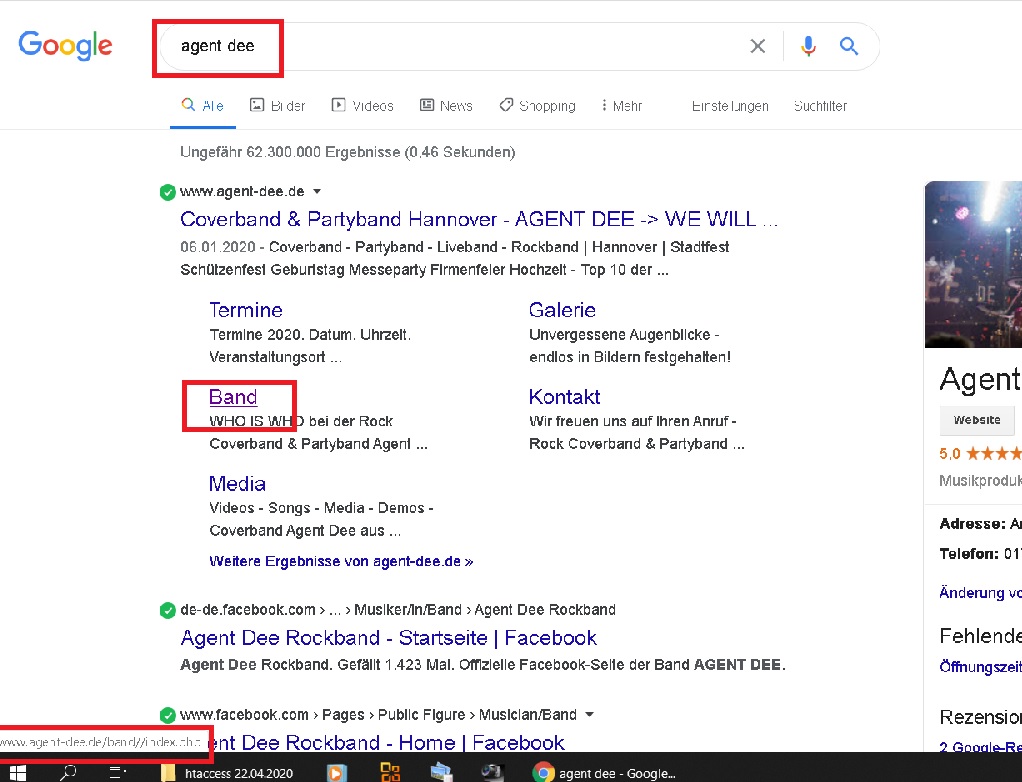Click the green check icon beside de-de.facebook.com
The height and width of the screenshot is (782, 1022).
pyautogui.click(x=168, y=611)
